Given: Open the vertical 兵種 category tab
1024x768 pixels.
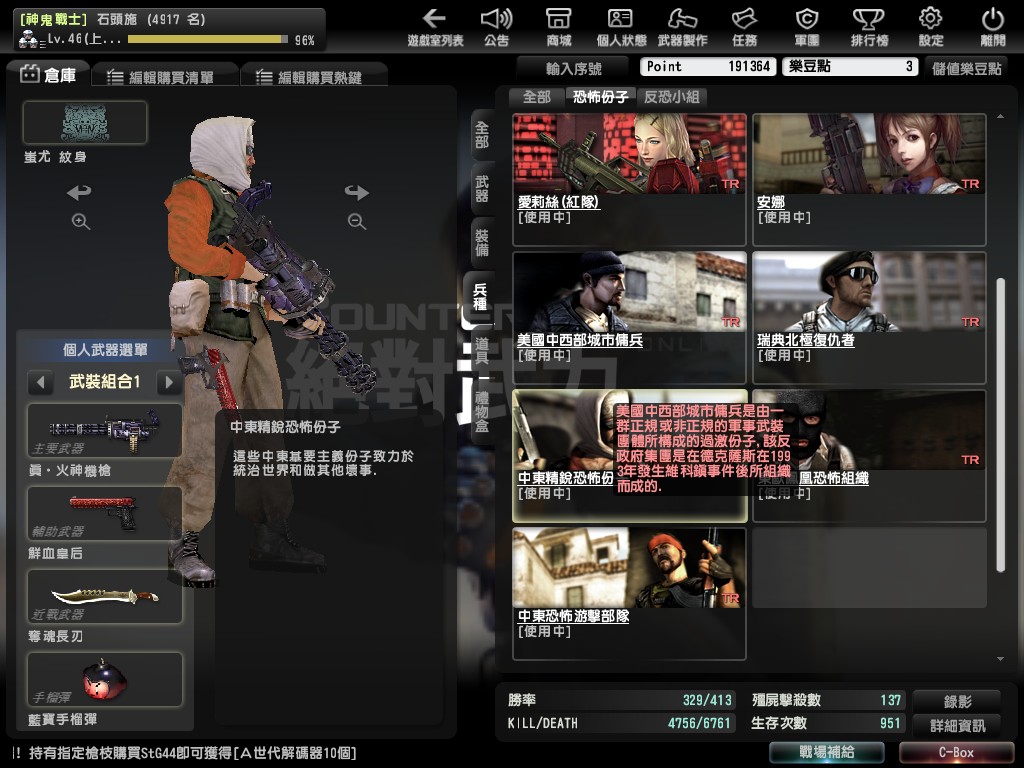Looking at the screenshot, I should (481, 298).
